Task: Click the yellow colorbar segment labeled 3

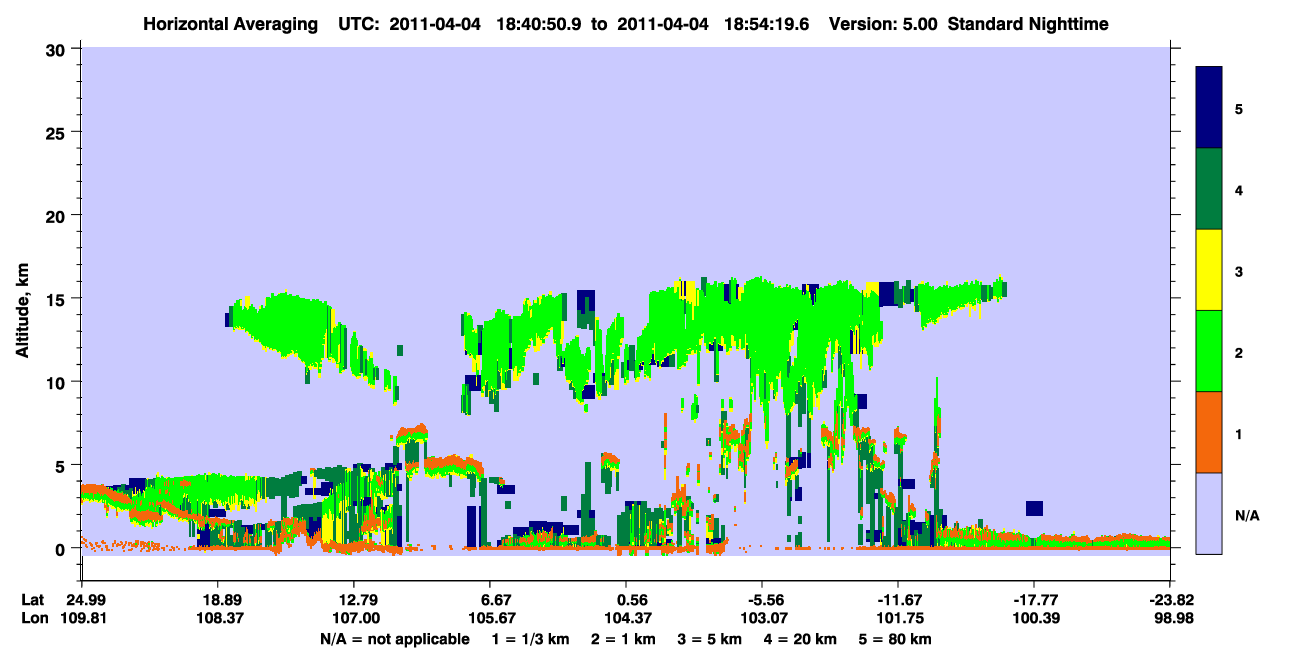Action: coord(1209,270)
